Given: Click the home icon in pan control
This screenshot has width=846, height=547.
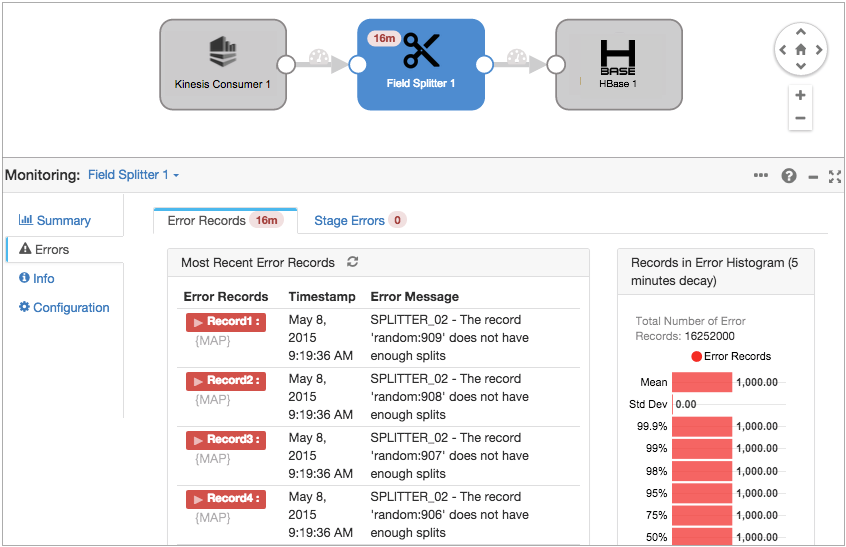Looking at the screenshot, I should (800, 49).
